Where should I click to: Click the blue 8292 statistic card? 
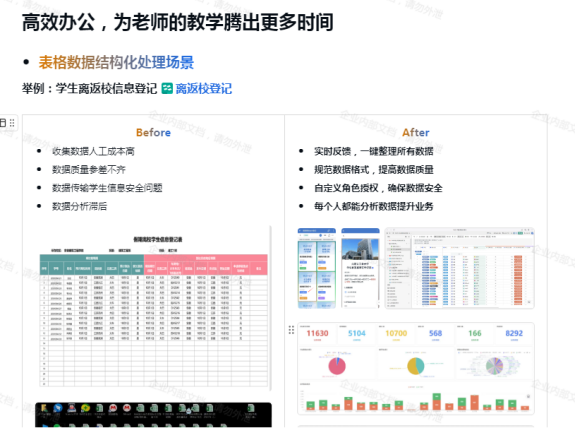514,334
